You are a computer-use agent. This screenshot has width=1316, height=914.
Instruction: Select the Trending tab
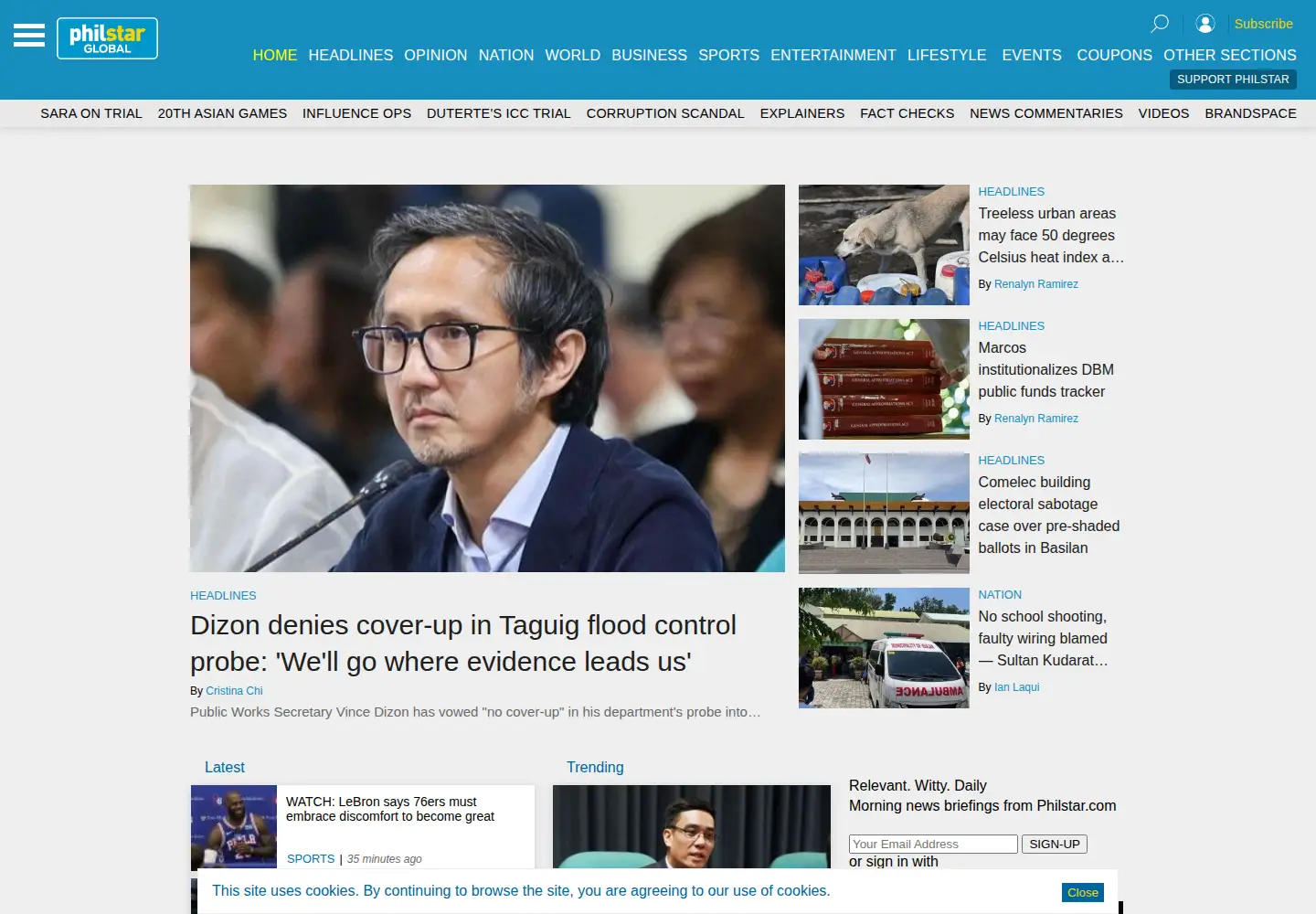(595, 768)
